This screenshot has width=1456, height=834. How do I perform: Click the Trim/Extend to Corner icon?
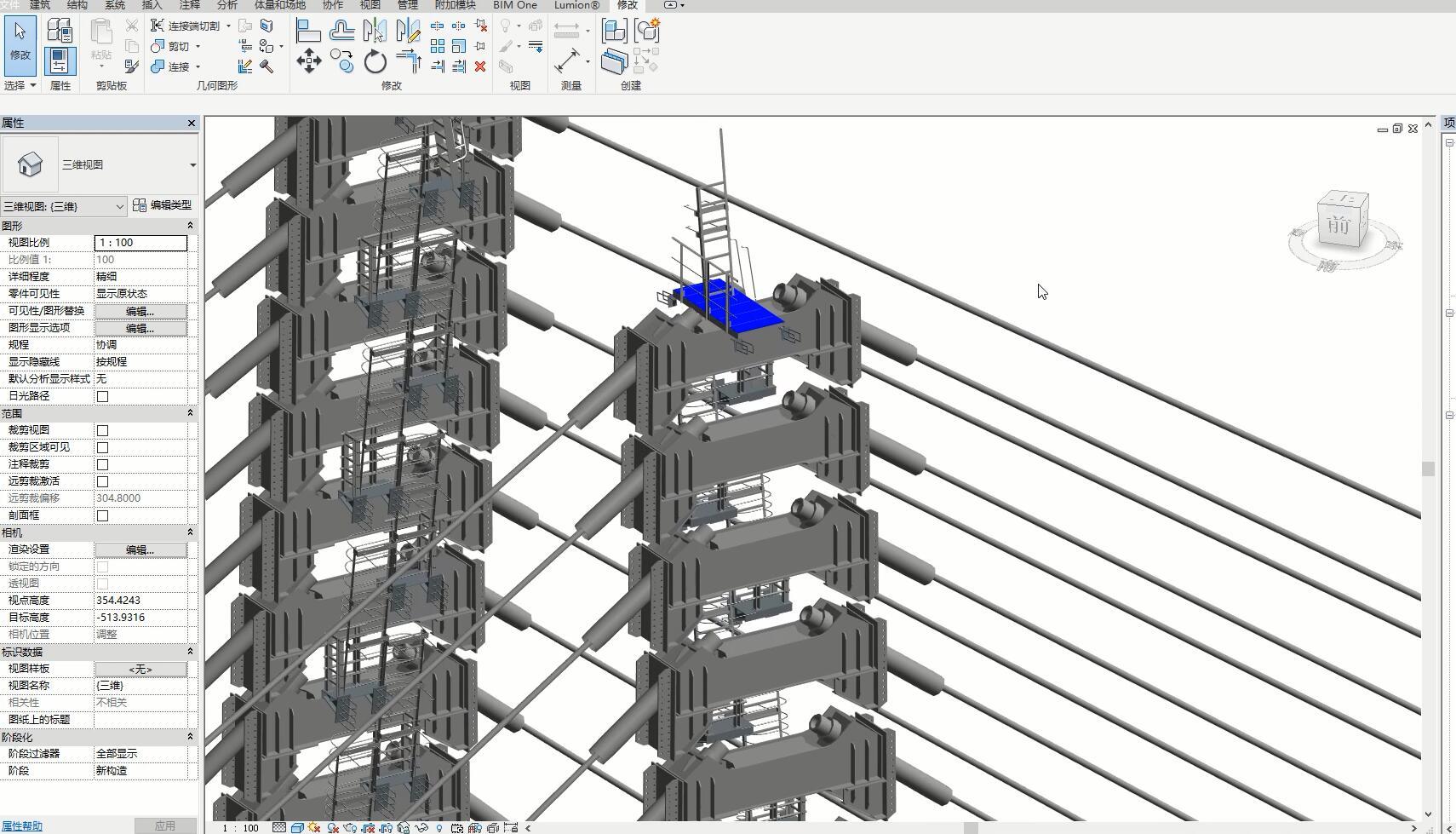(x=409, y=60)
